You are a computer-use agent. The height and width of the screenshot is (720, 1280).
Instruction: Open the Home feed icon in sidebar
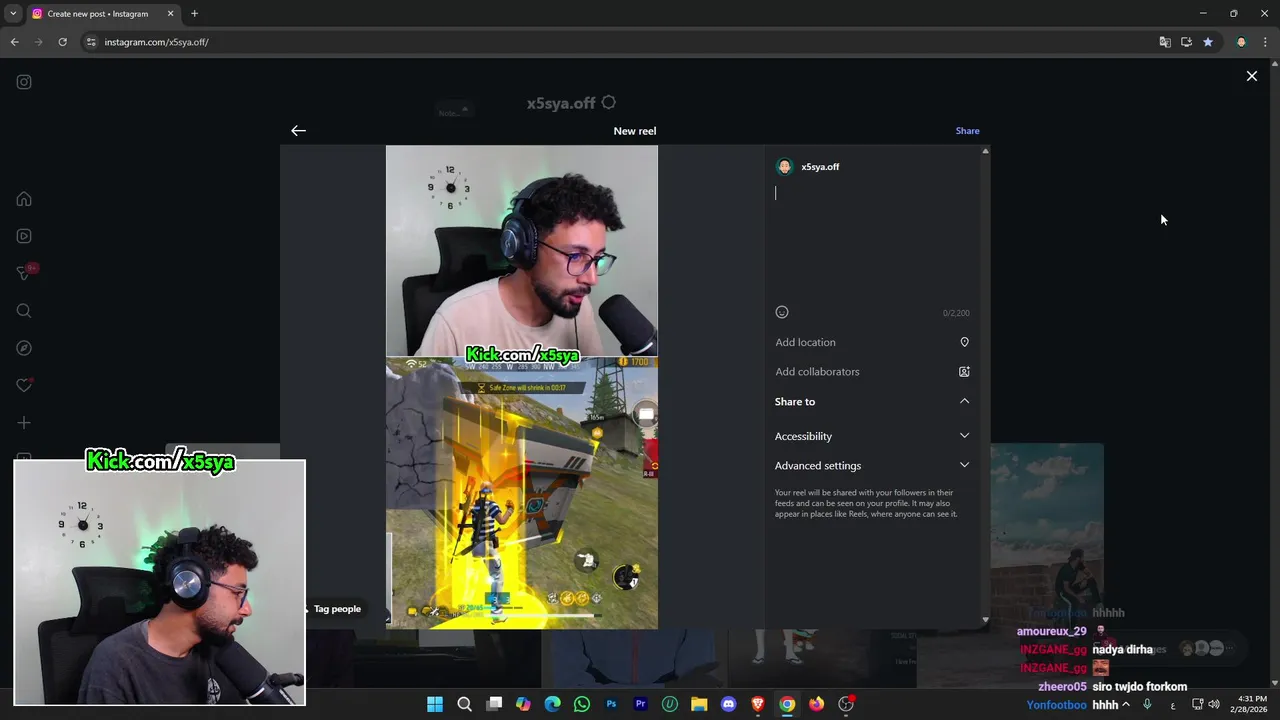click(24, 199)
